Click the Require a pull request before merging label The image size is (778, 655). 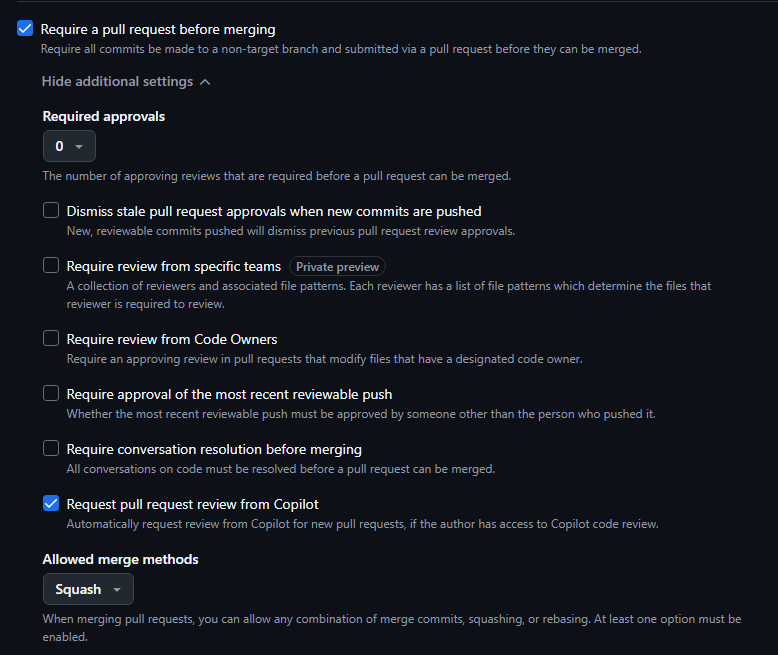[x=158, y=29]
